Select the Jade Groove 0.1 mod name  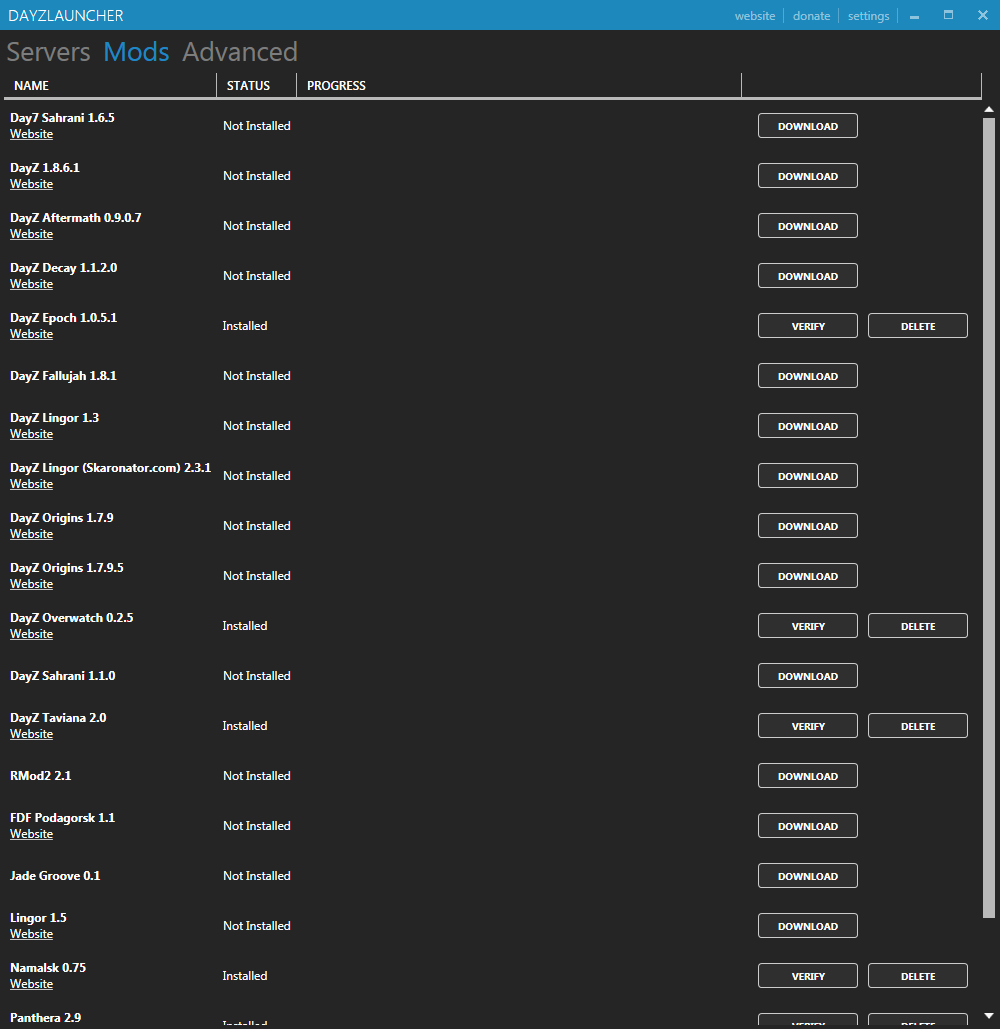pyautogui.click(x=55, y=875)
